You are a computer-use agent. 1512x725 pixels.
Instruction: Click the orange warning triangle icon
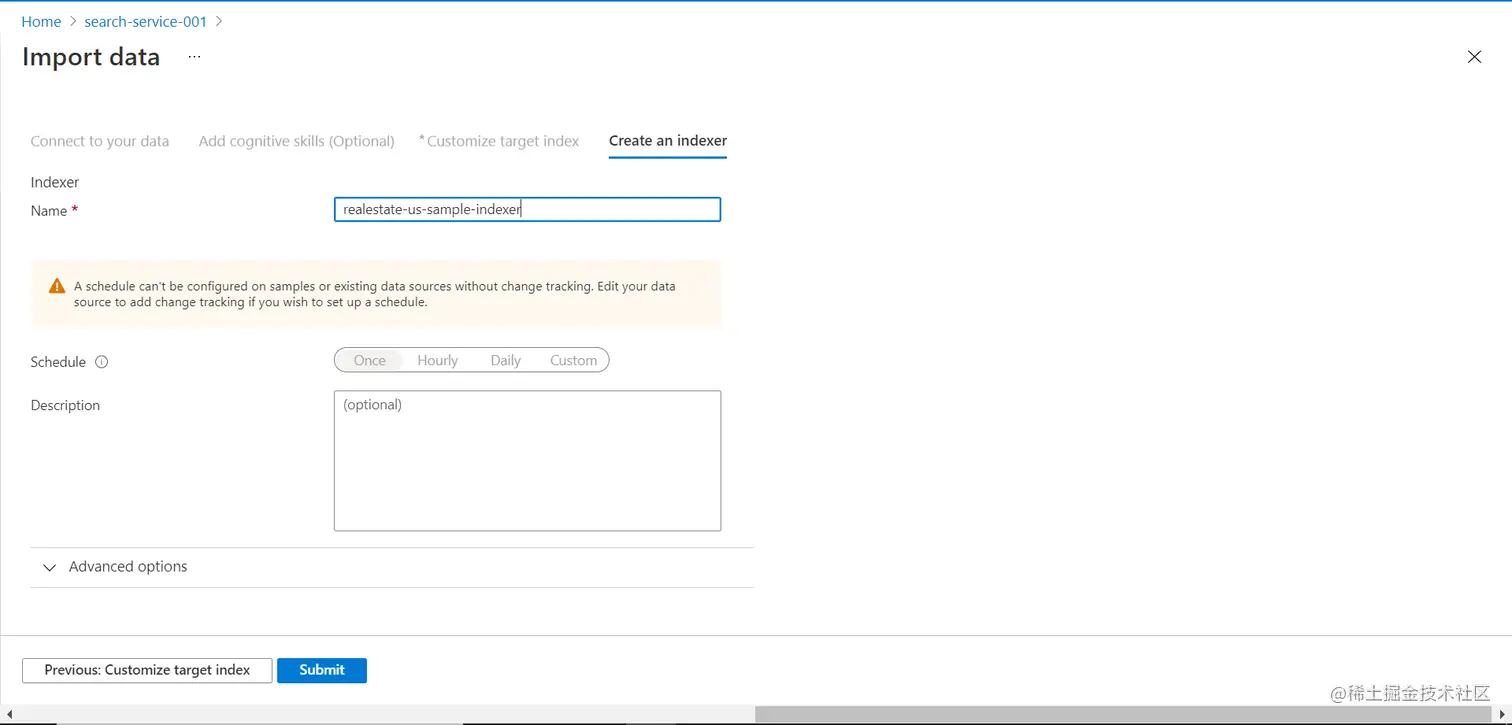[x=57, y=286]
